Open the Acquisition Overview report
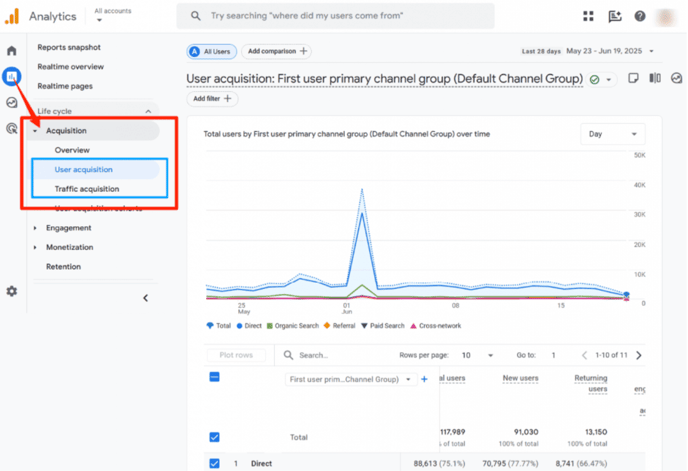Image resolution: width=688 pixels, height=471 pixels. tap(72, 150)
